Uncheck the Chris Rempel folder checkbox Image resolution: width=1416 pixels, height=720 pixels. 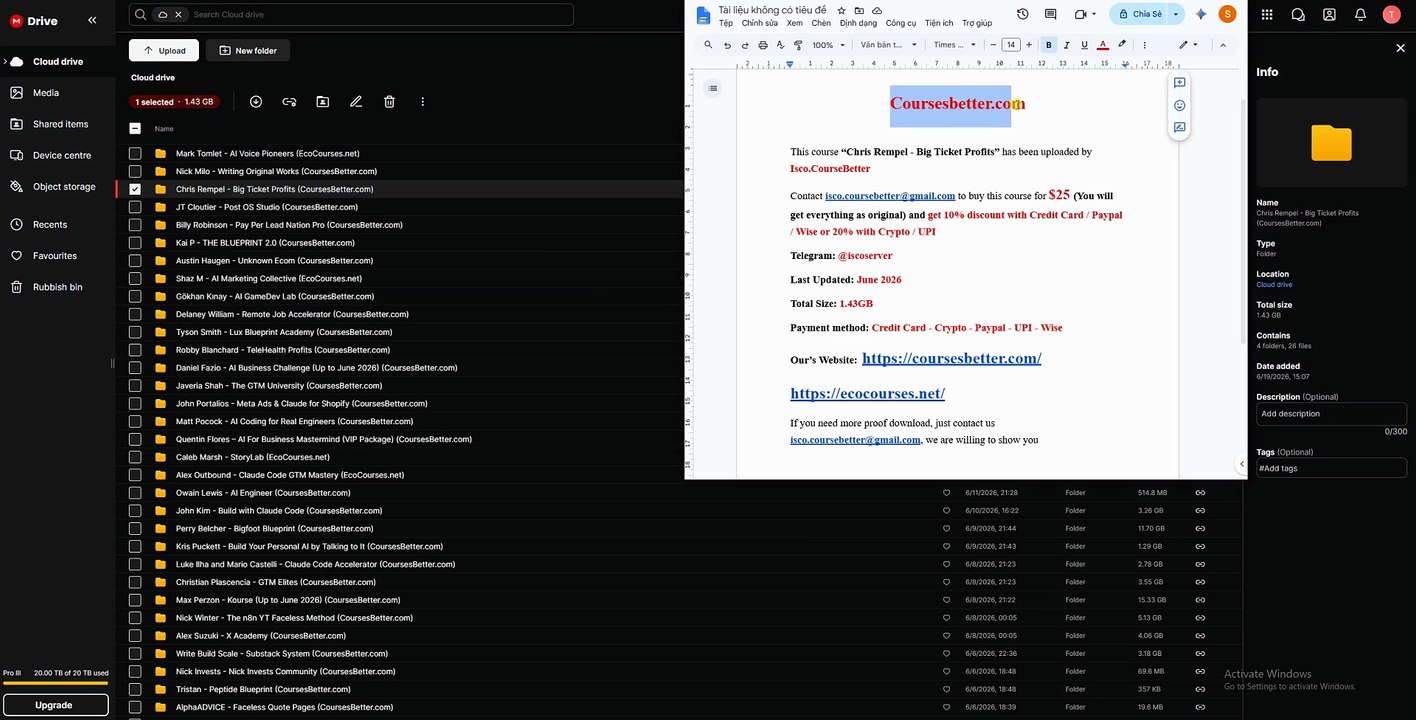[135, 189]
